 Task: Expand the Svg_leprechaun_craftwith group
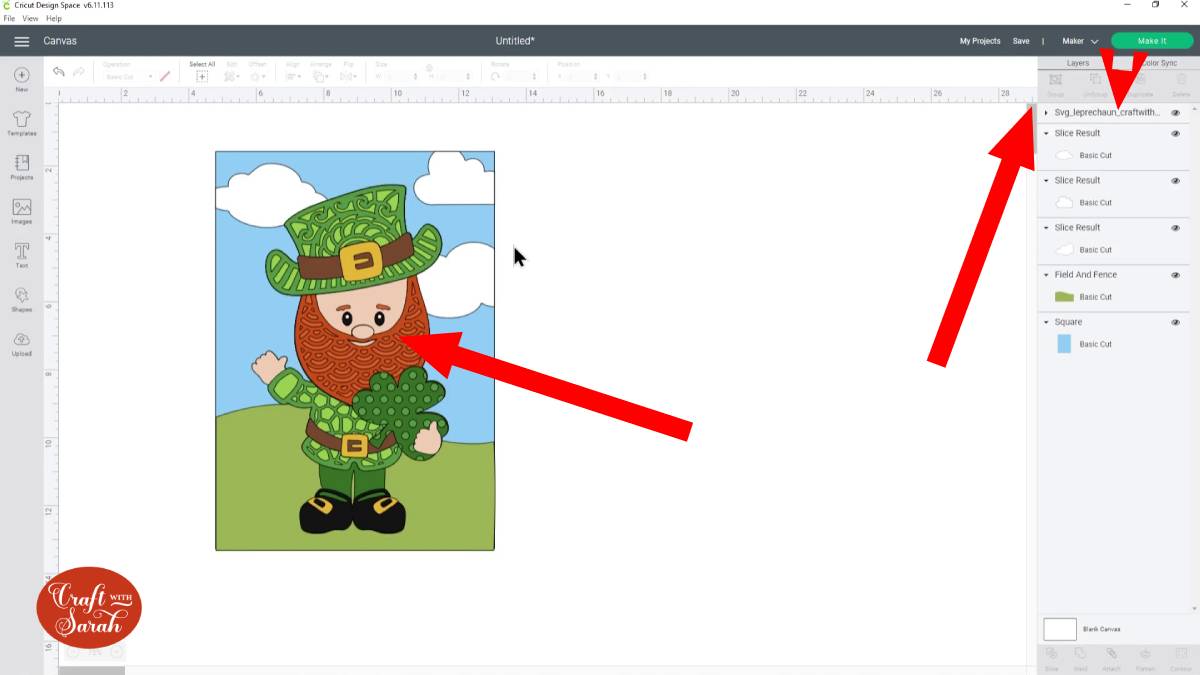(x=1047, y=112)
